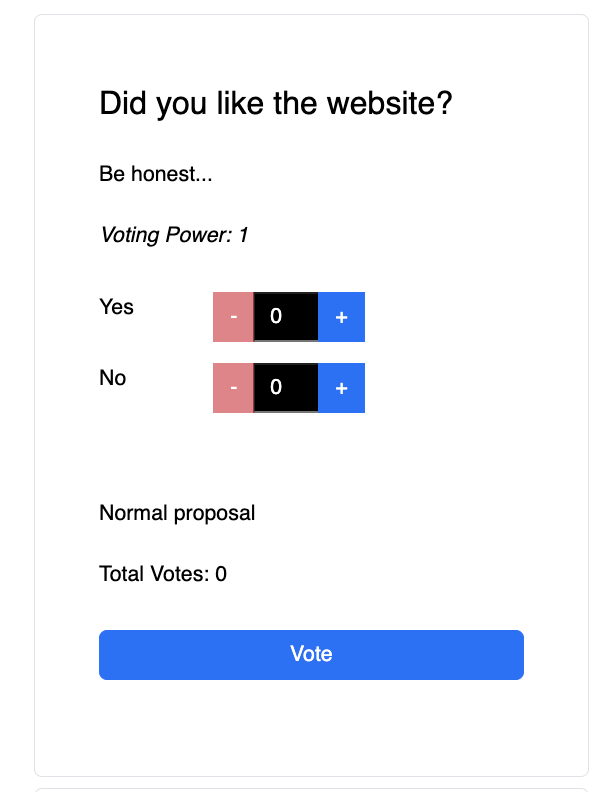This screenshot has height=792, width=612.
Task: Click the Normal proposal text
Action: click(177, 513)
